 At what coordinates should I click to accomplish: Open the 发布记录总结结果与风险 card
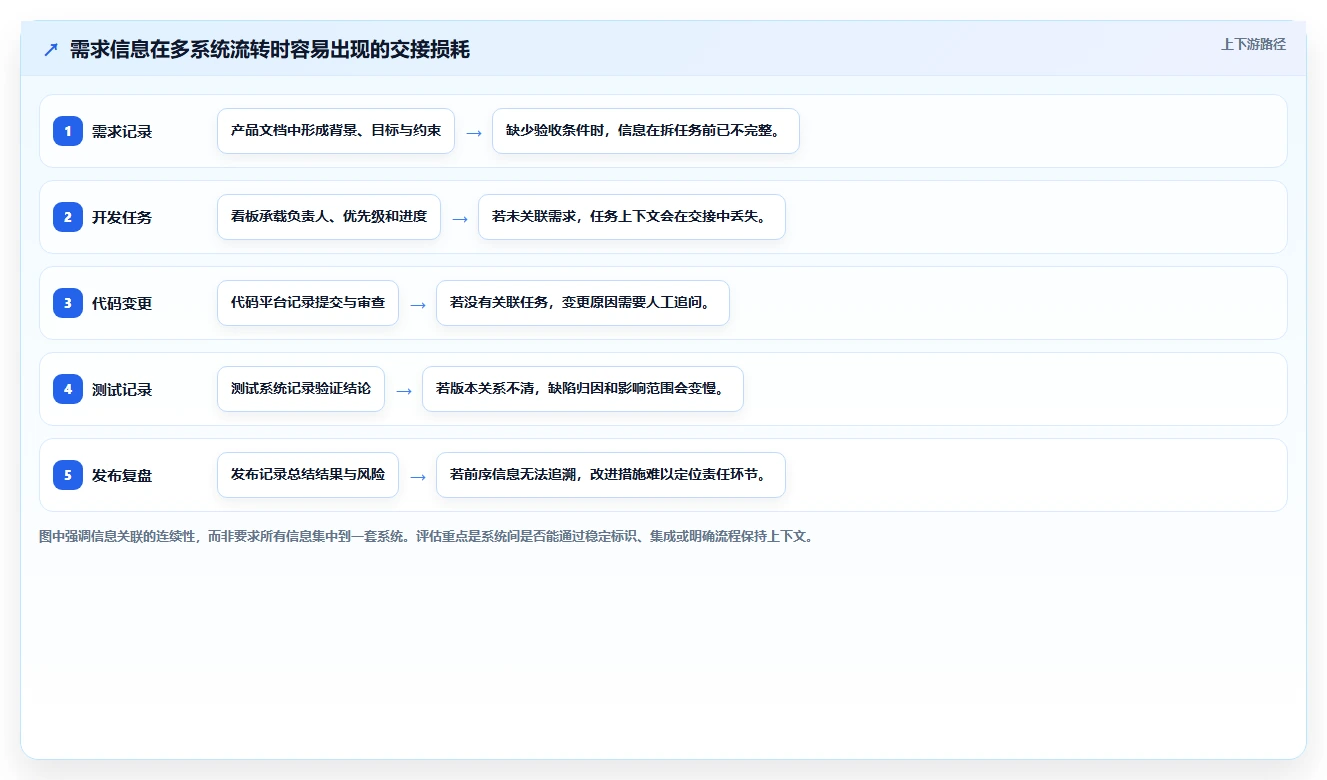308,475
